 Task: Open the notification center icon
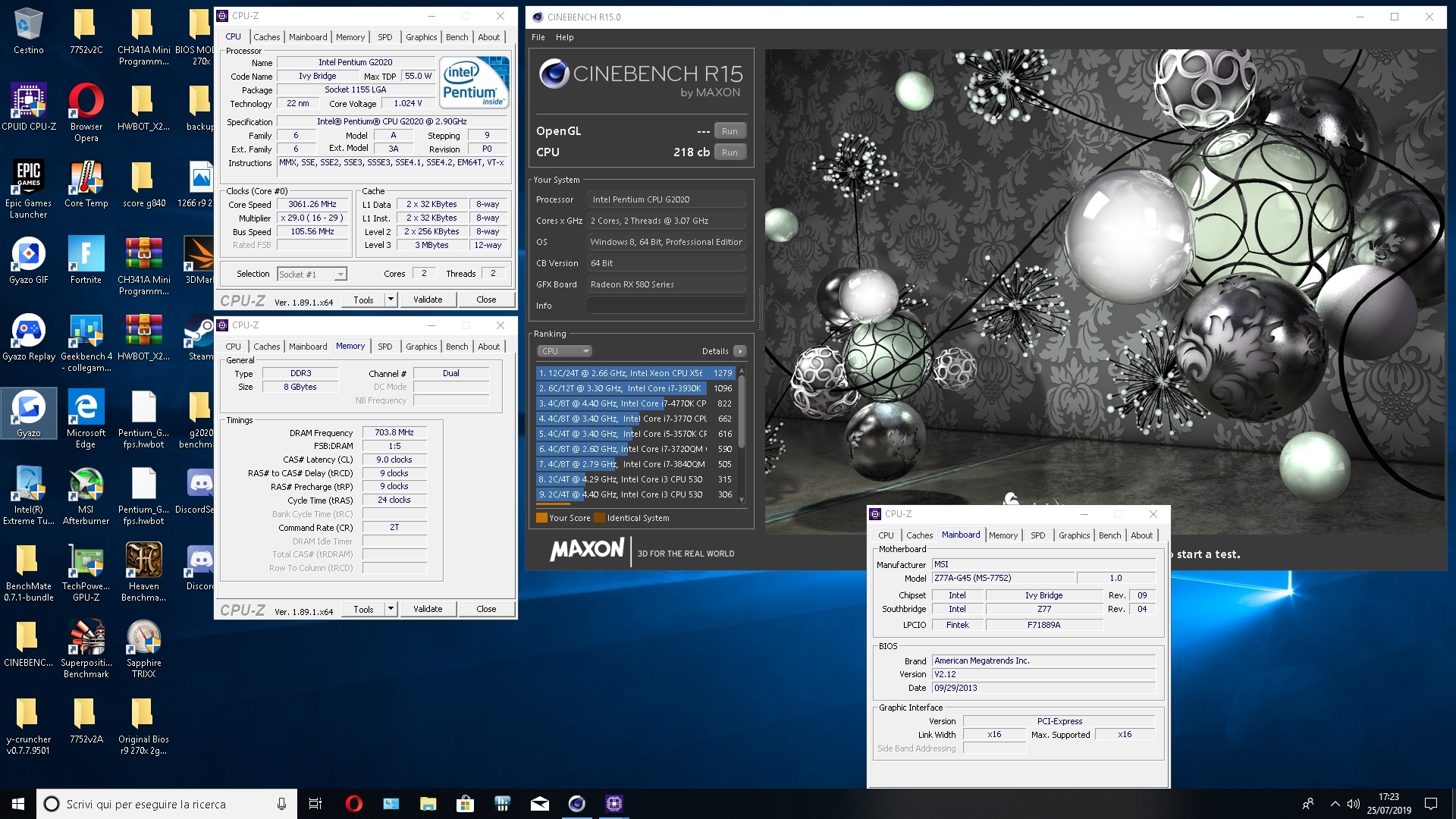click(x=1431, y=804)
